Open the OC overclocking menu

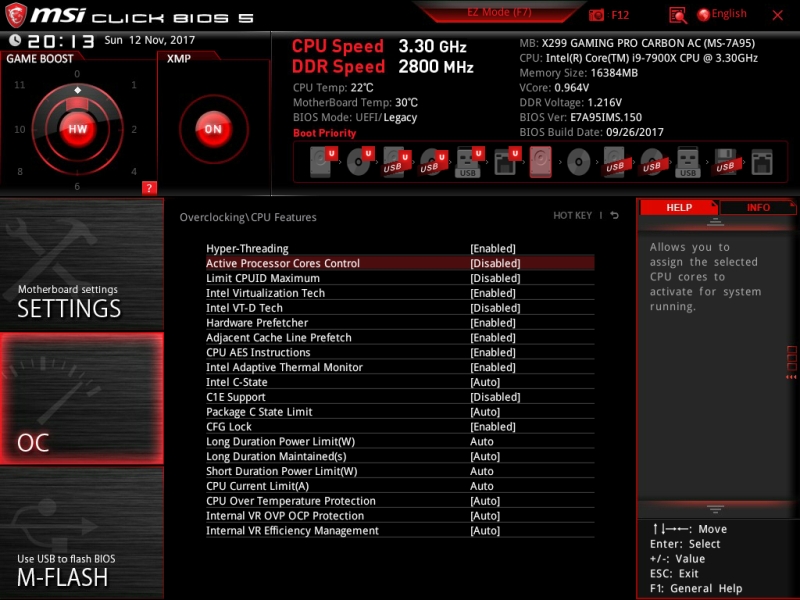point(82,398)
